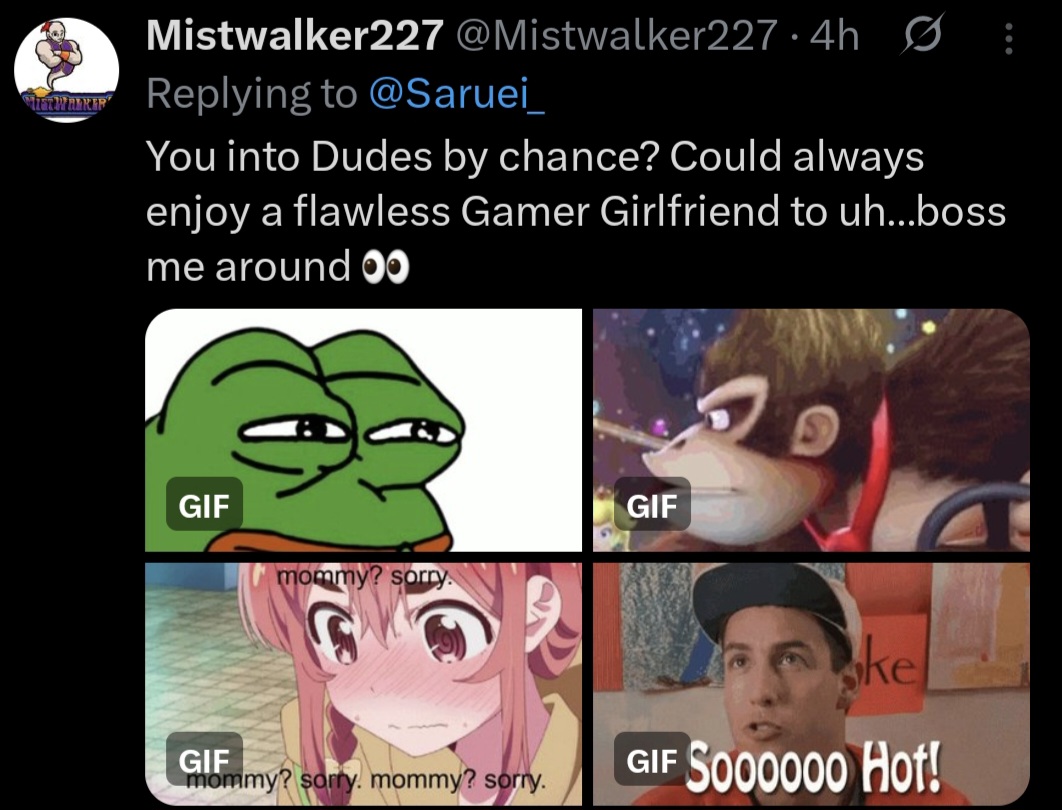Open the pink-haired anime girl GIF
The image size is (1062, 810).
click(364, 684)
